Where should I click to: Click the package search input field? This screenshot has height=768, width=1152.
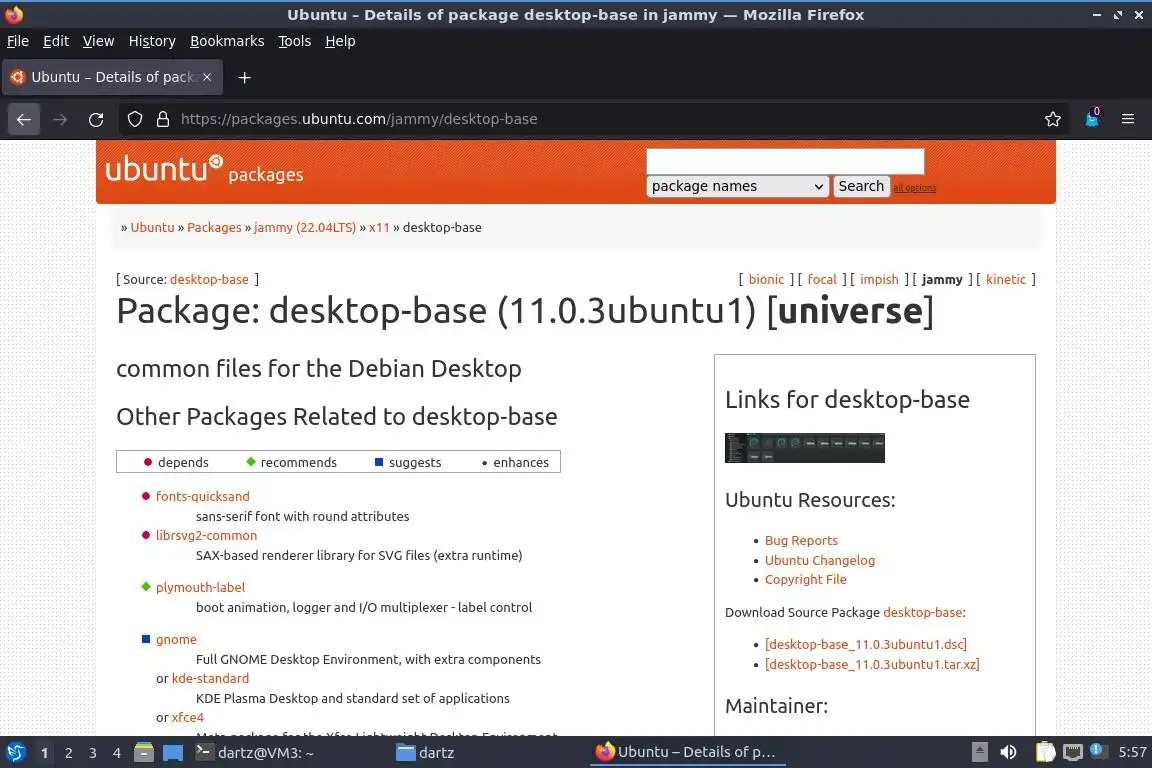[x=785, y=161]
